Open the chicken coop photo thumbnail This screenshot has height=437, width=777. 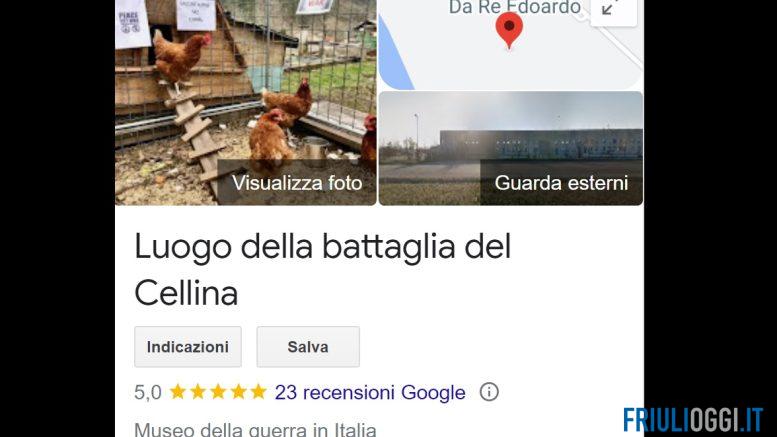pos(246,103)
